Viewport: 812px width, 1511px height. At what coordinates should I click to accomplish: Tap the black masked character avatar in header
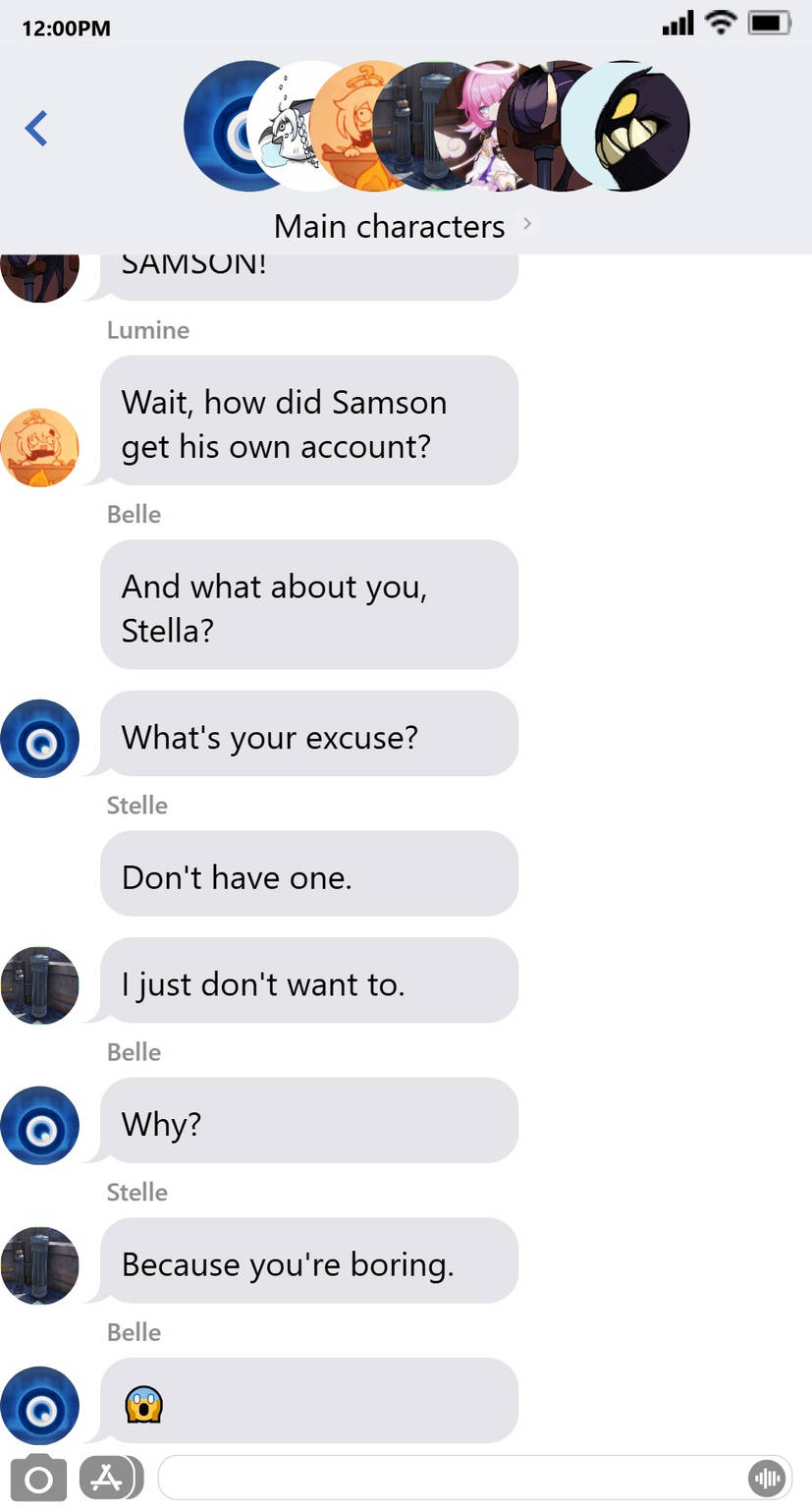pos(633,126)
